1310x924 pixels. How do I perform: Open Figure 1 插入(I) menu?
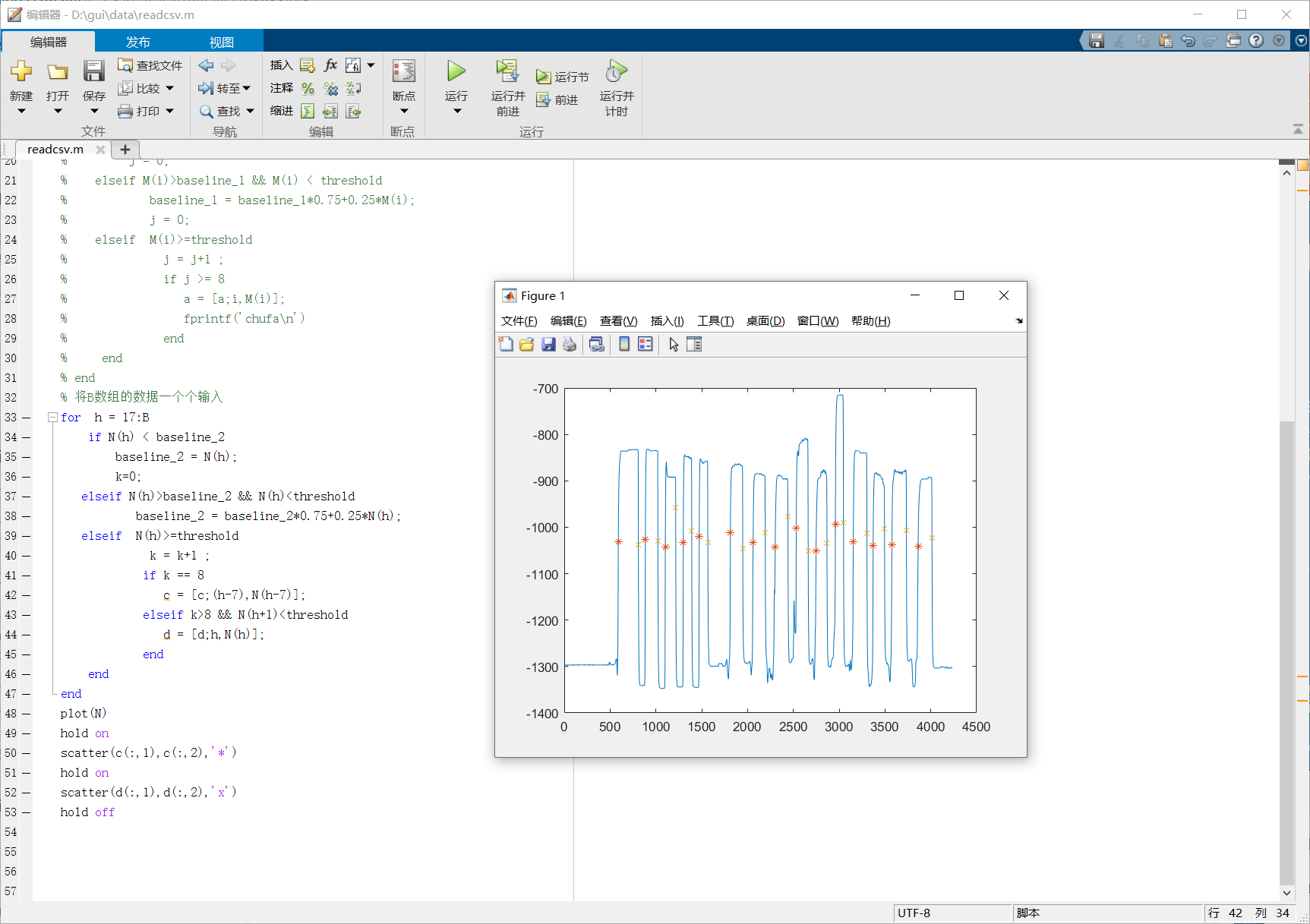tap(668, 321)
